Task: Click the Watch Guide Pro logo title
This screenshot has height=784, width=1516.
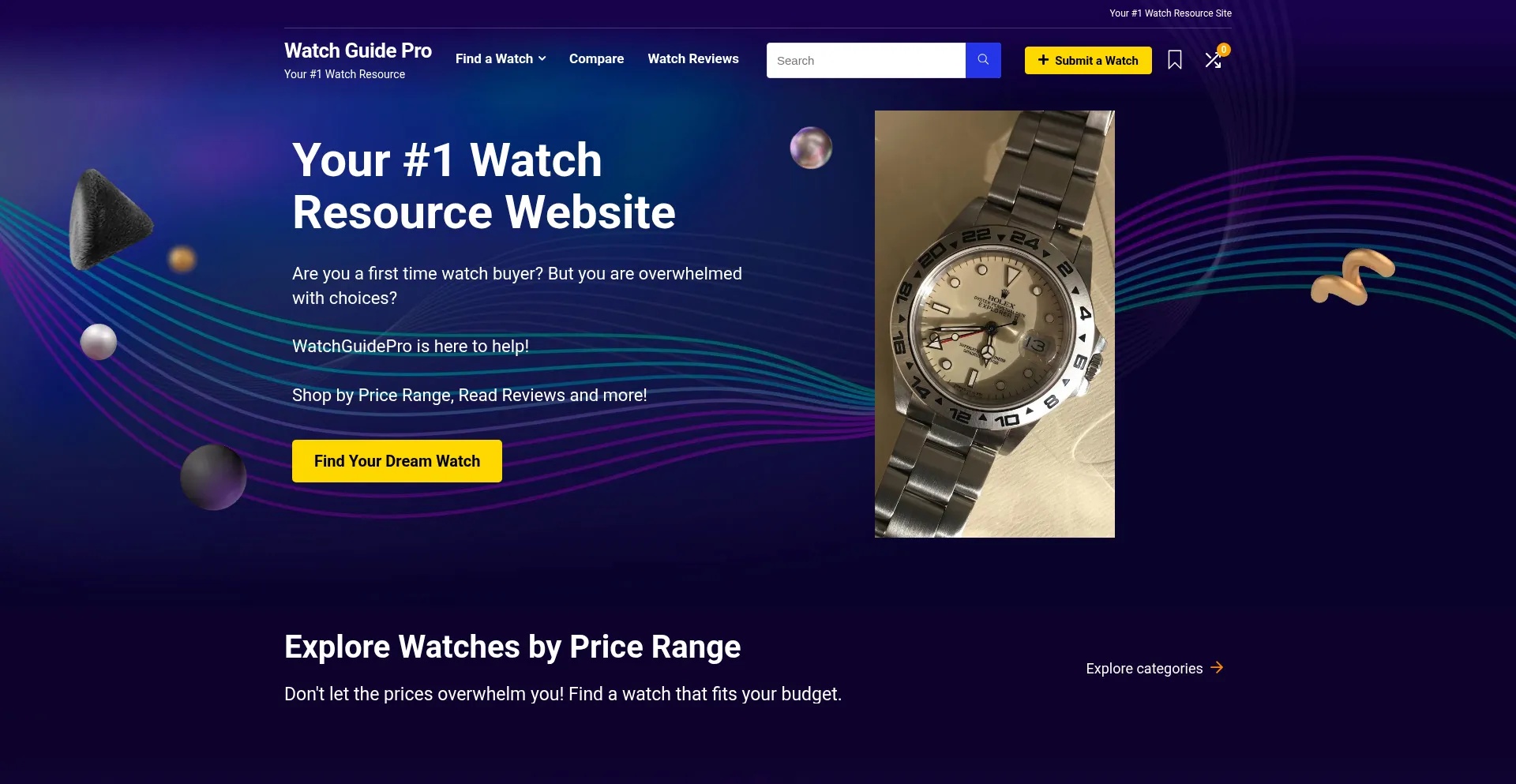Action: pyautogui.click(x=358, y=51)
